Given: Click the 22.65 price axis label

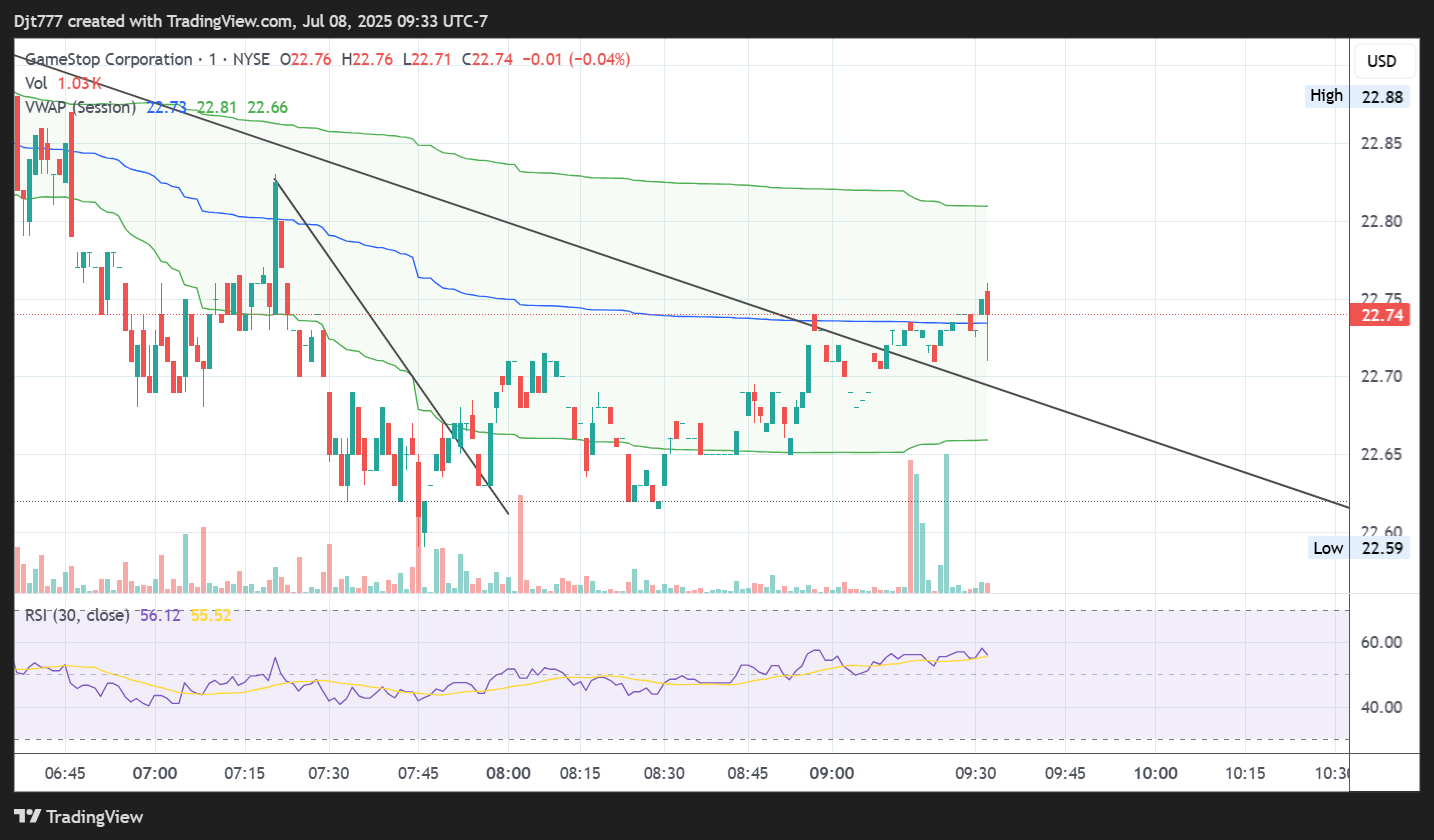Looking at the screenshot, I should [1381, 454].
